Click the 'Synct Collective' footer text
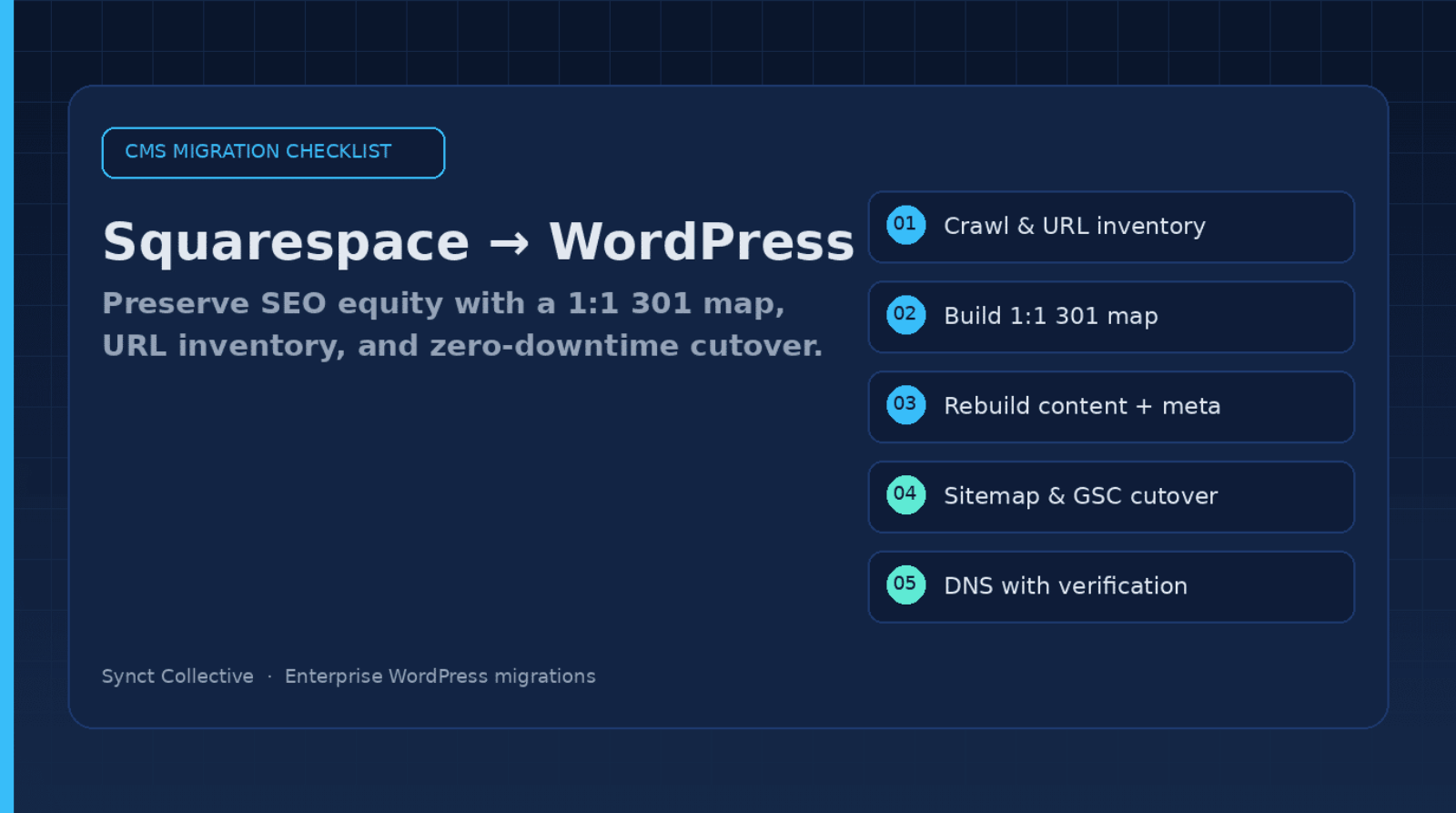Viewport: 1456px width, 813px height. tap(177, 676)
